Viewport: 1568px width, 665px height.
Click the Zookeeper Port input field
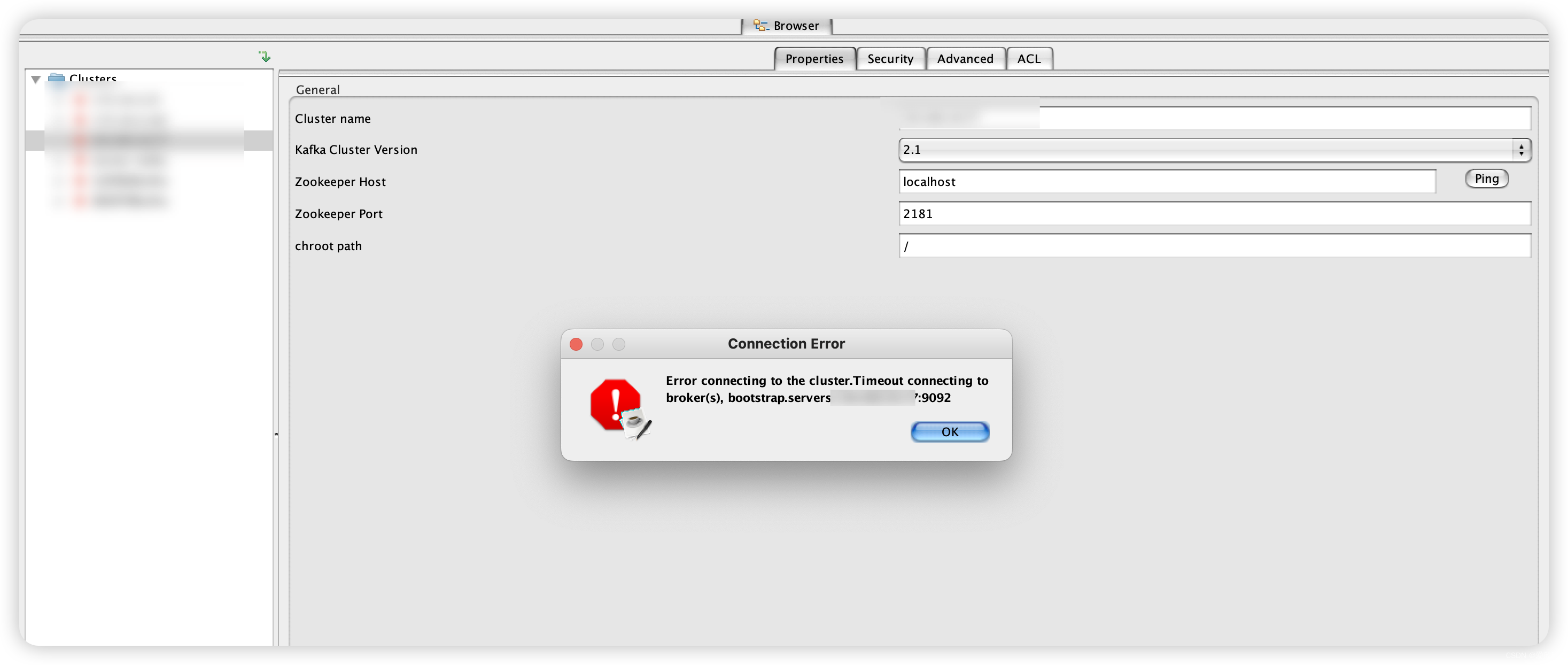1213,213
